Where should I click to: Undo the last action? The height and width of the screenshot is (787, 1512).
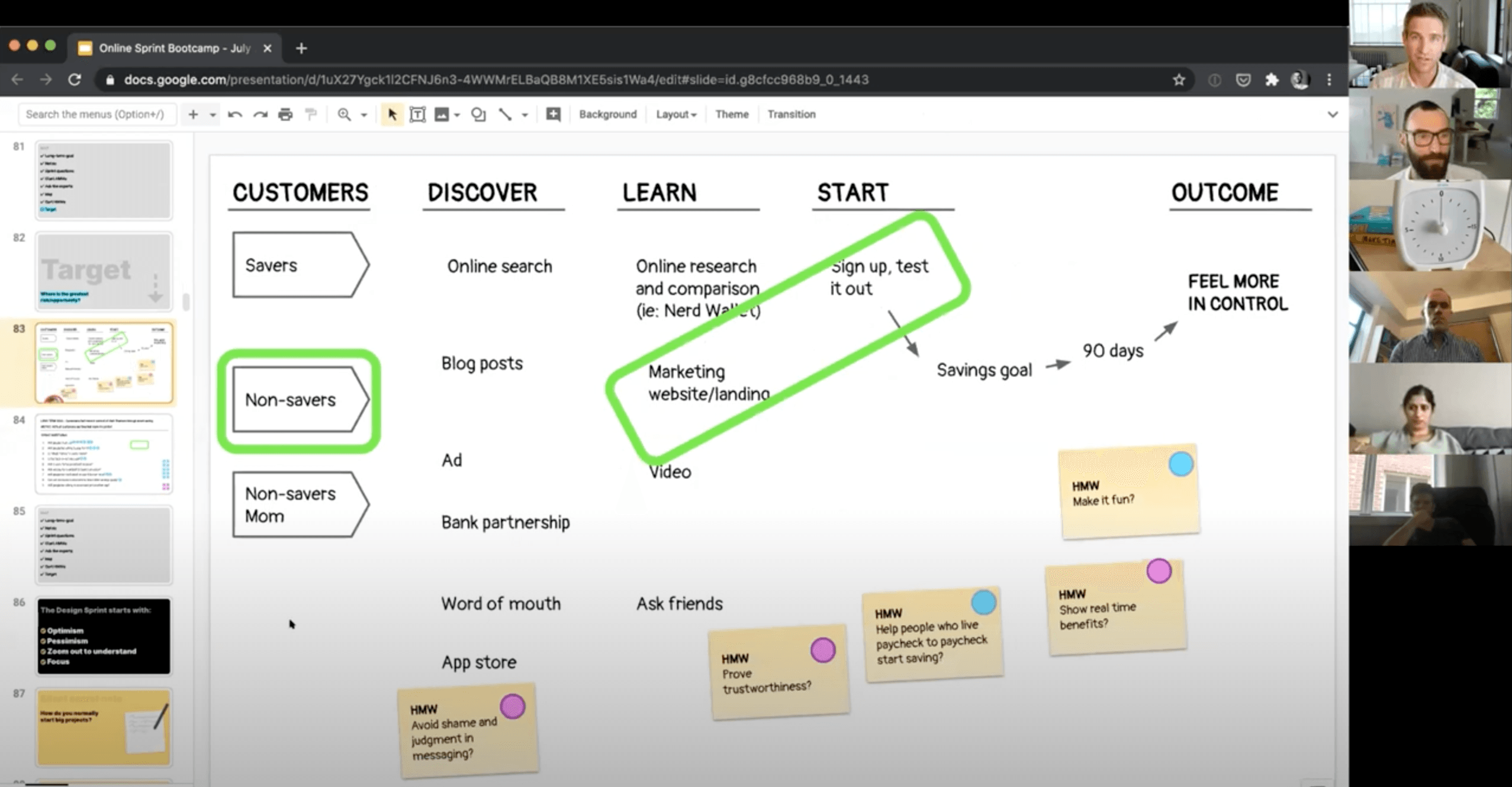tap(236, 114)
